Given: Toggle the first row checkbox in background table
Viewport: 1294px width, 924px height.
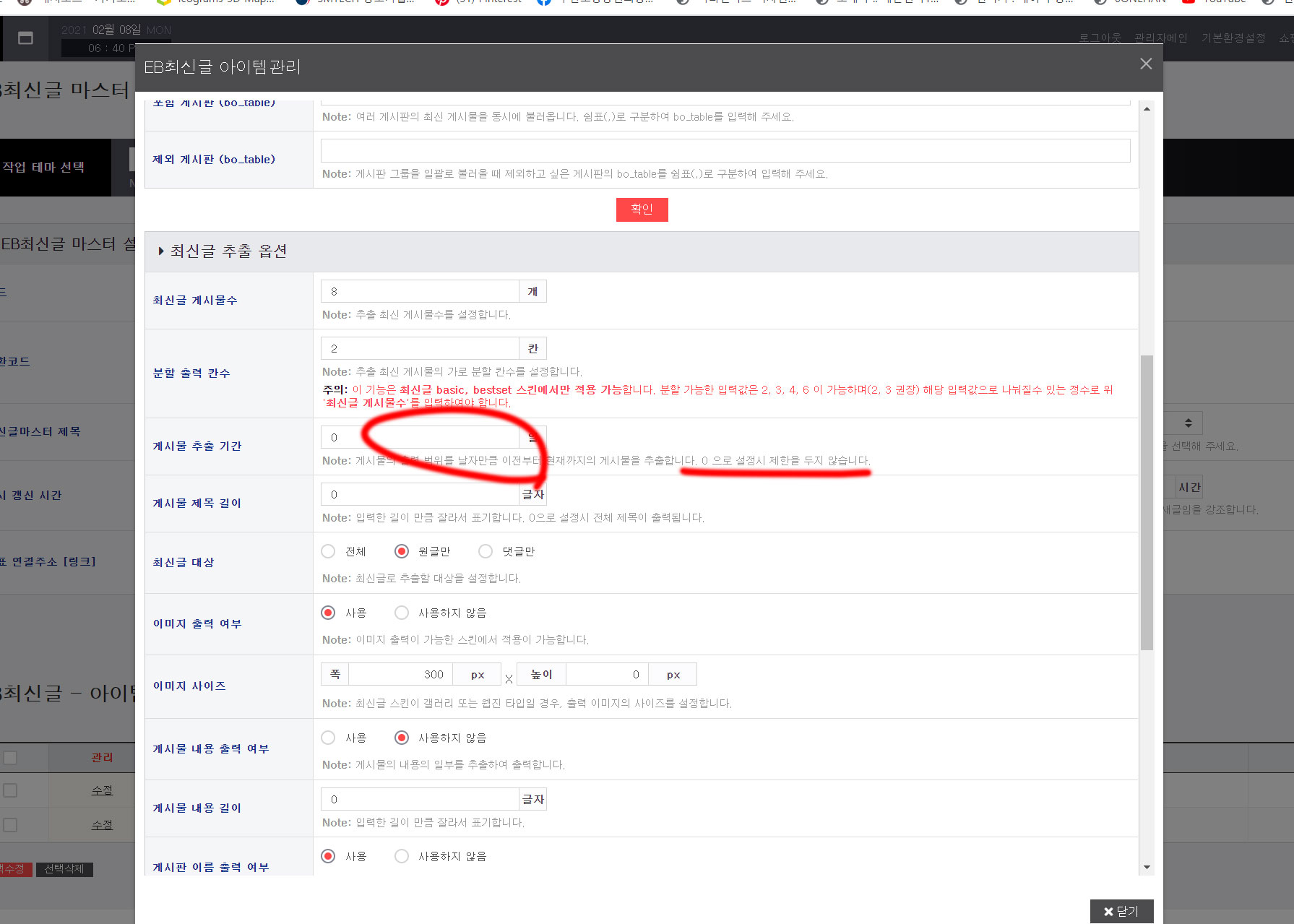Looking at the screenshot, I should point(10,790).
